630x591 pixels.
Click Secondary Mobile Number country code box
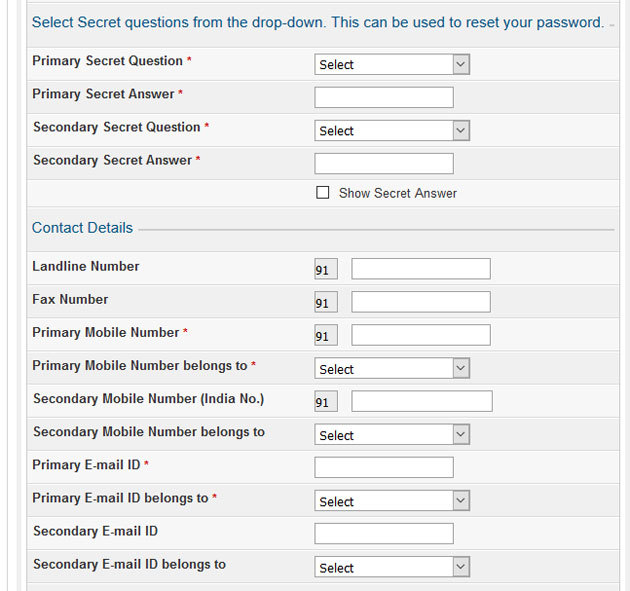325,402
